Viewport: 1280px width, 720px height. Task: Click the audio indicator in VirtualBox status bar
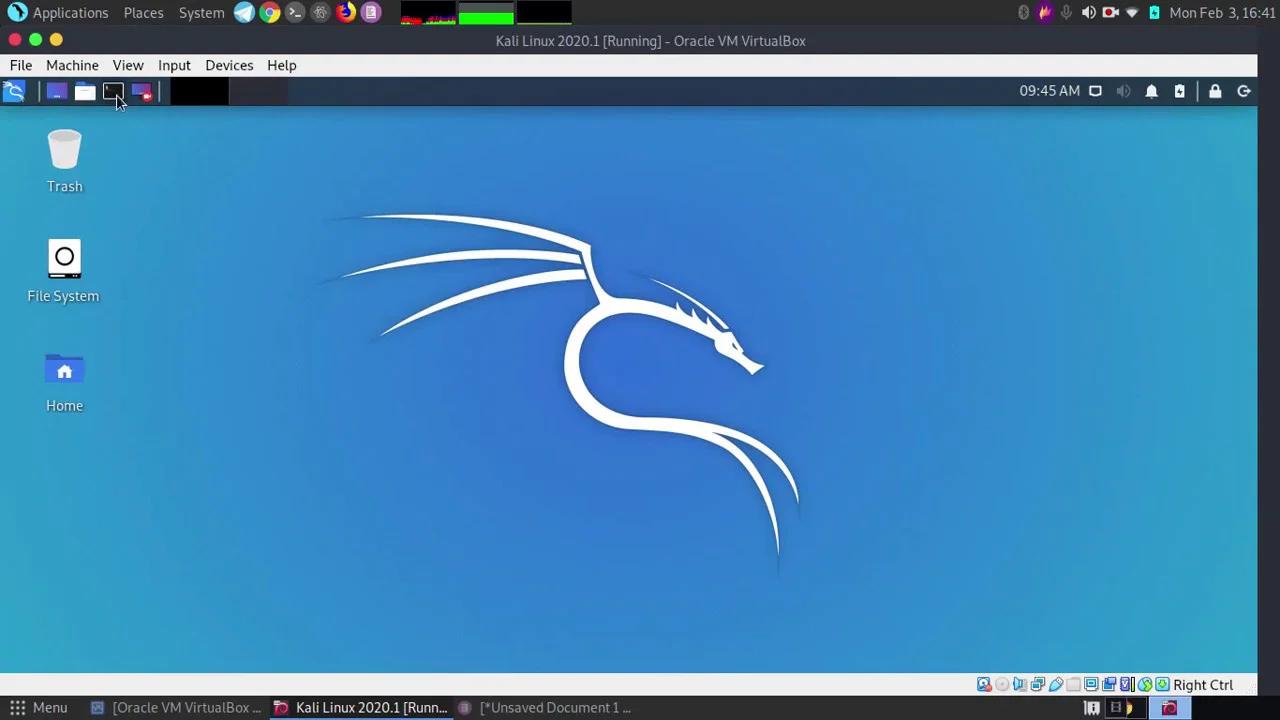tap(1019, 685)
